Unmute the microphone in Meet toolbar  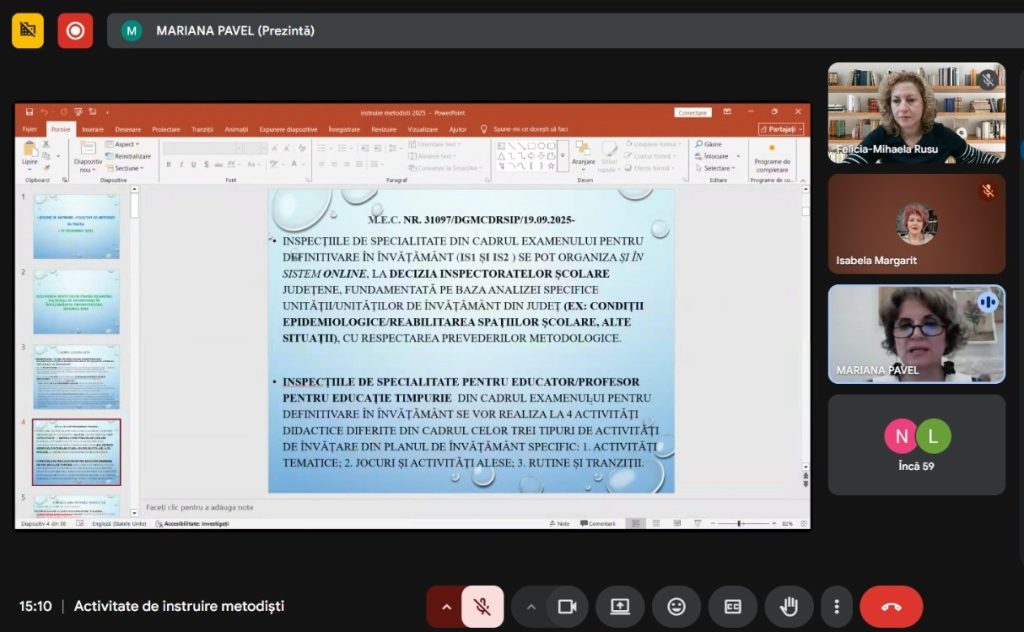(x=482, y=606)
